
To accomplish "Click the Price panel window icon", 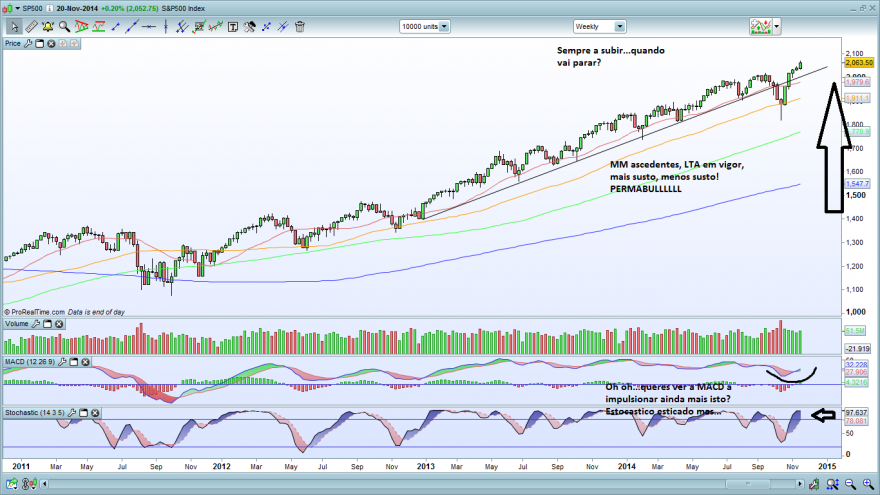I will coord(40,43).
